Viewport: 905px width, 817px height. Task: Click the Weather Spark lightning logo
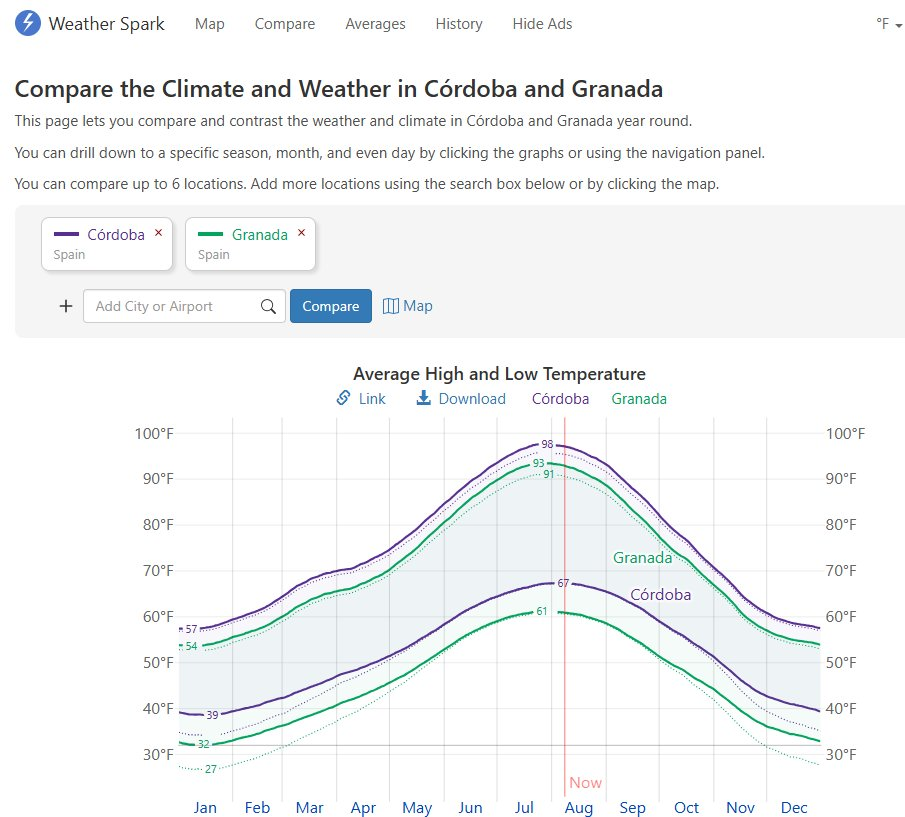pyautogui.click(x=28, y=23)
